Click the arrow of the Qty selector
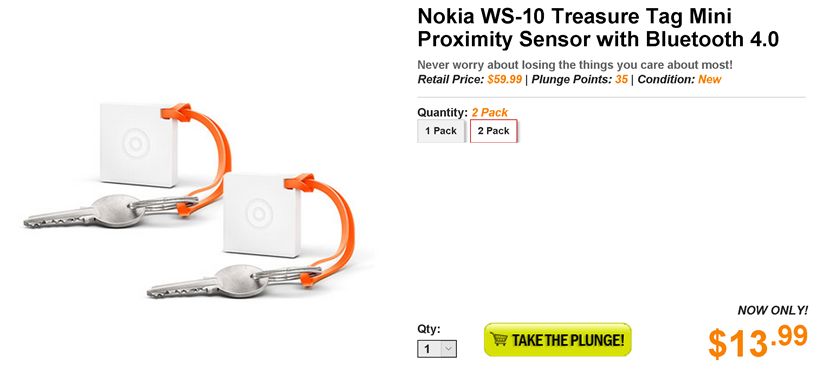 point(449,349)
